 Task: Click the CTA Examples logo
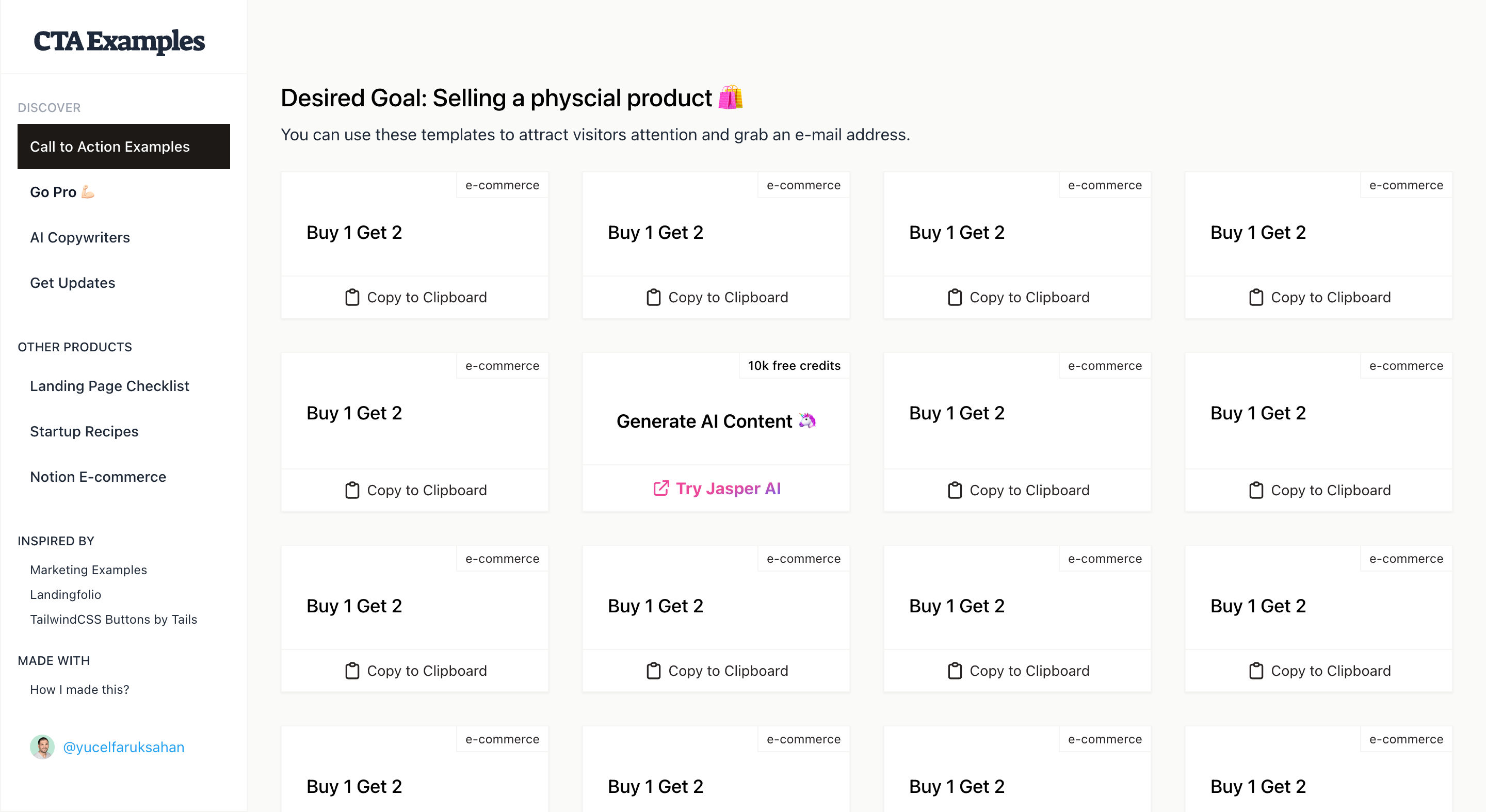point(119,41)
